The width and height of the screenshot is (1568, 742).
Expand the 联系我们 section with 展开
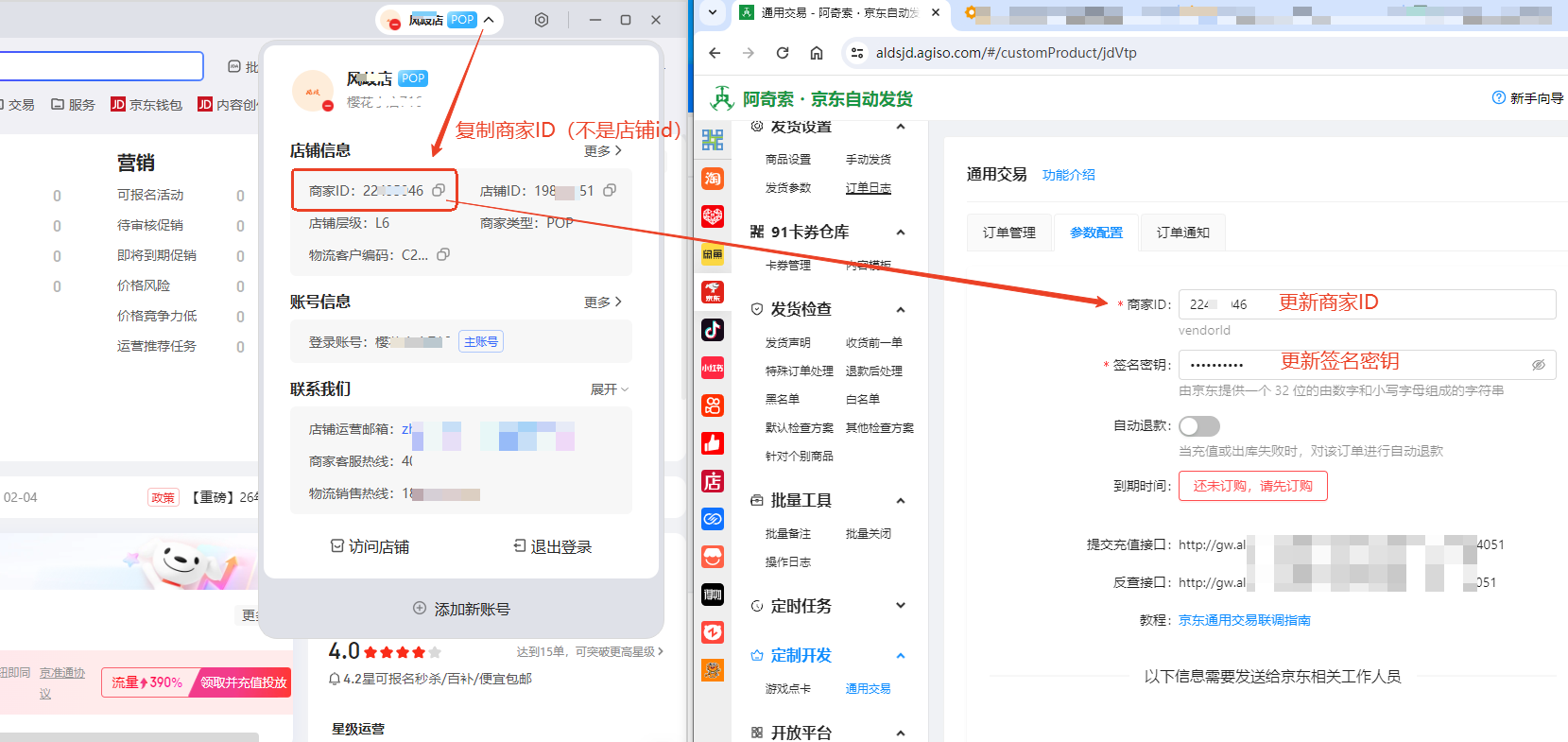[x=610, y=389]
